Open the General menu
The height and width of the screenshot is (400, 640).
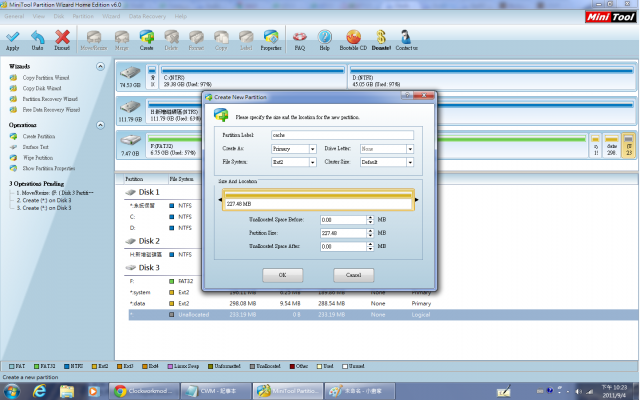click(14, 16)
